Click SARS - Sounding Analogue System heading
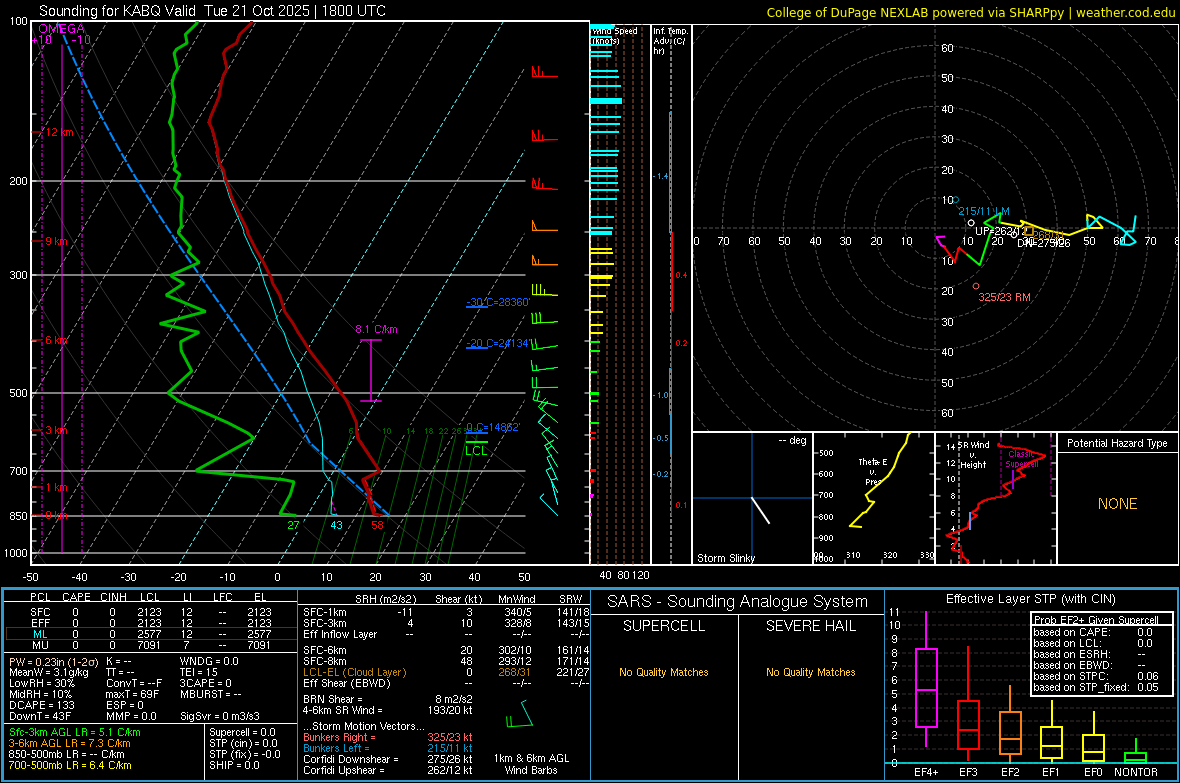The width and height of the screenshot is (1180, 783). click(738, 602)
